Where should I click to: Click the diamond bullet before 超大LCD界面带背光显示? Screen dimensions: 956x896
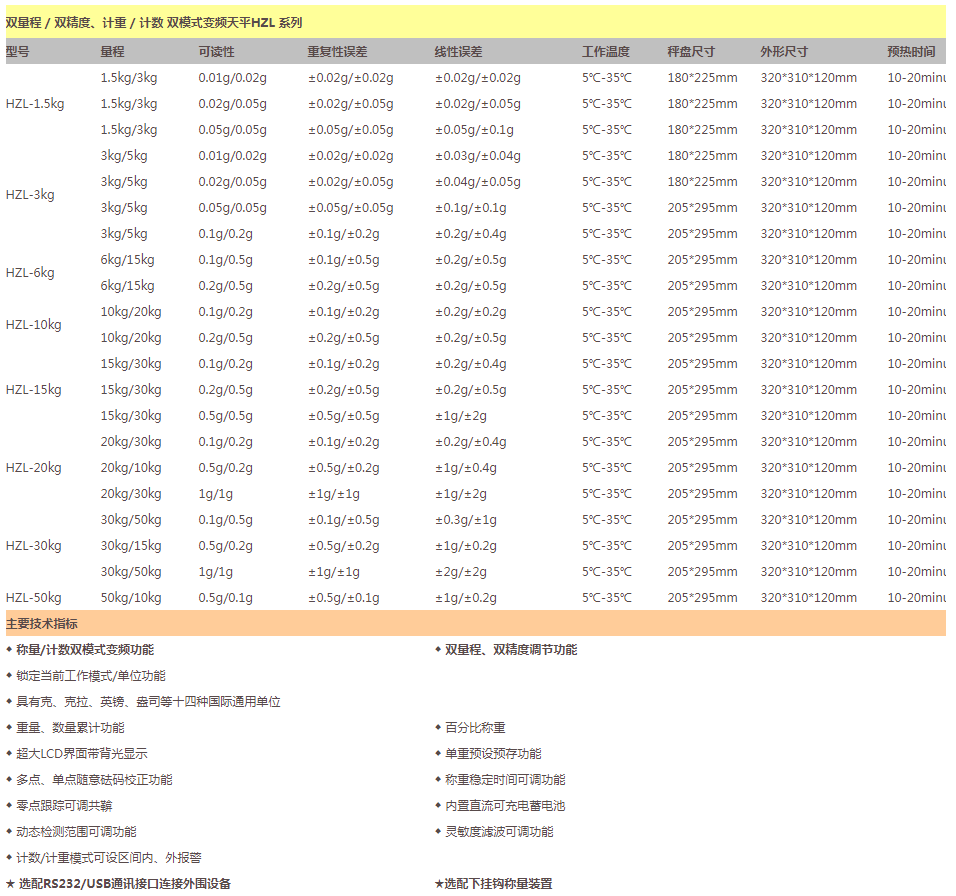pos(10,754)
